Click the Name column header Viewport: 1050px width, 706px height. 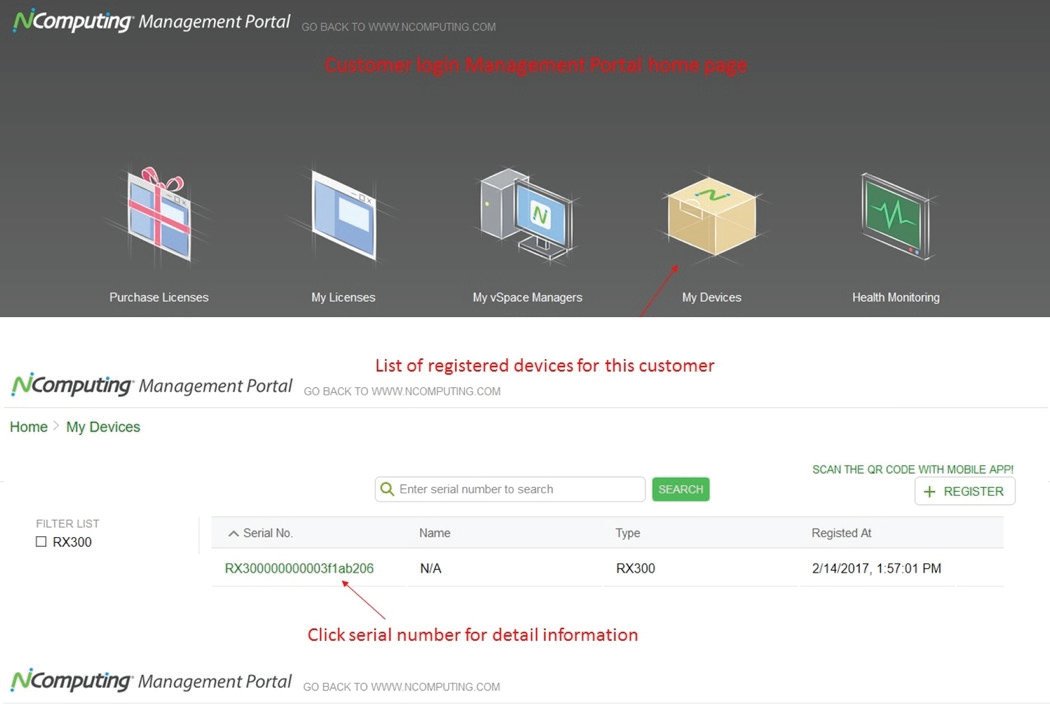[435, 533]
